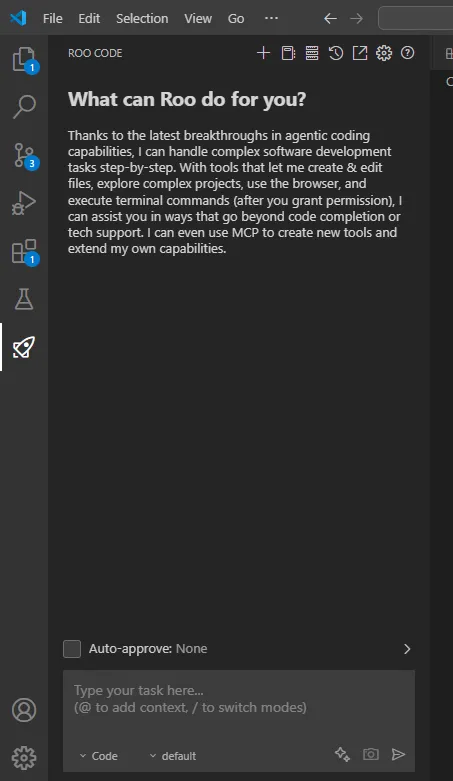
Task: Open the Search view icon
Action: [24, 107]
